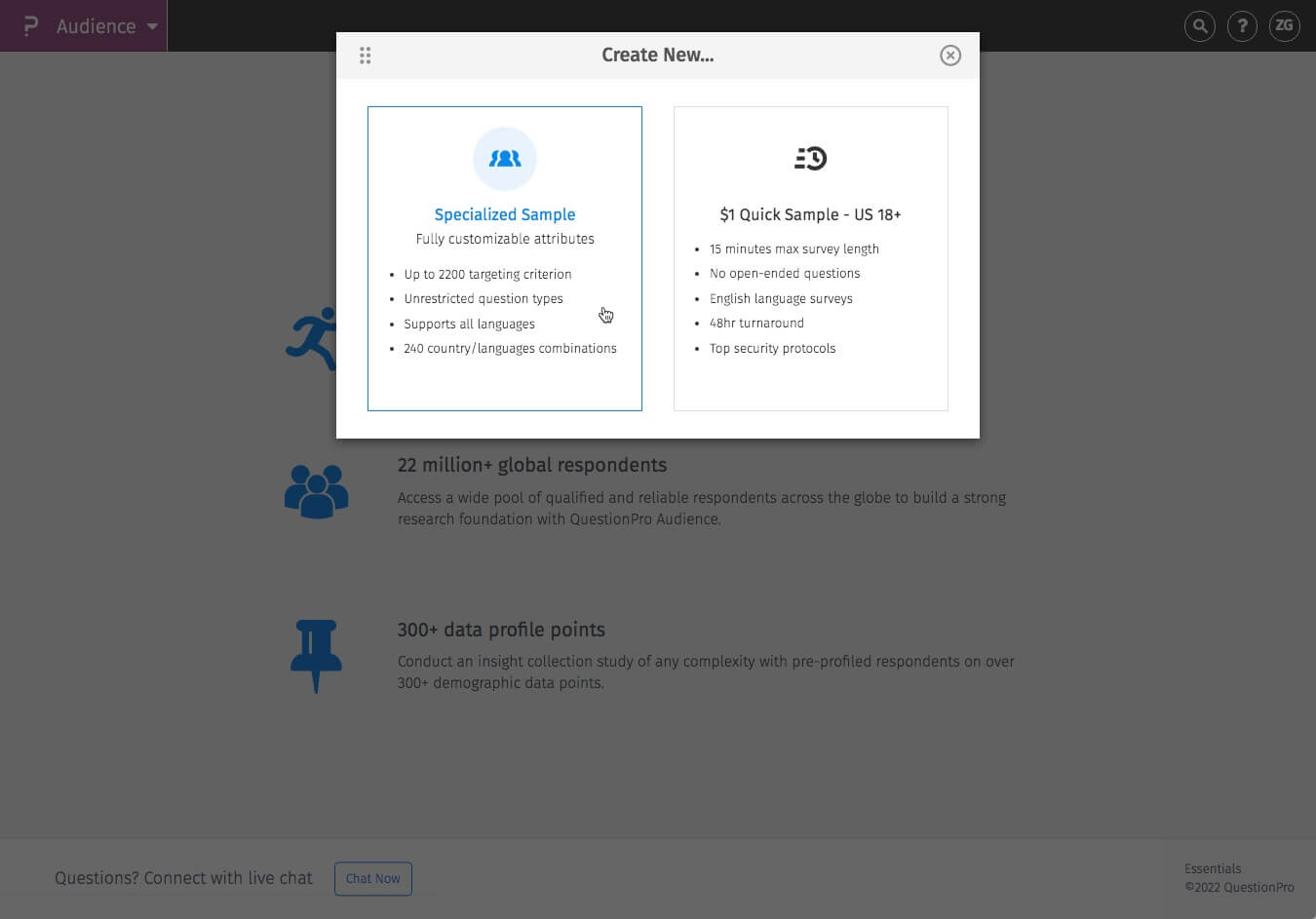1316x919 pixels.
Task: Click the pushpin icon
Action: tap(316, 656)
